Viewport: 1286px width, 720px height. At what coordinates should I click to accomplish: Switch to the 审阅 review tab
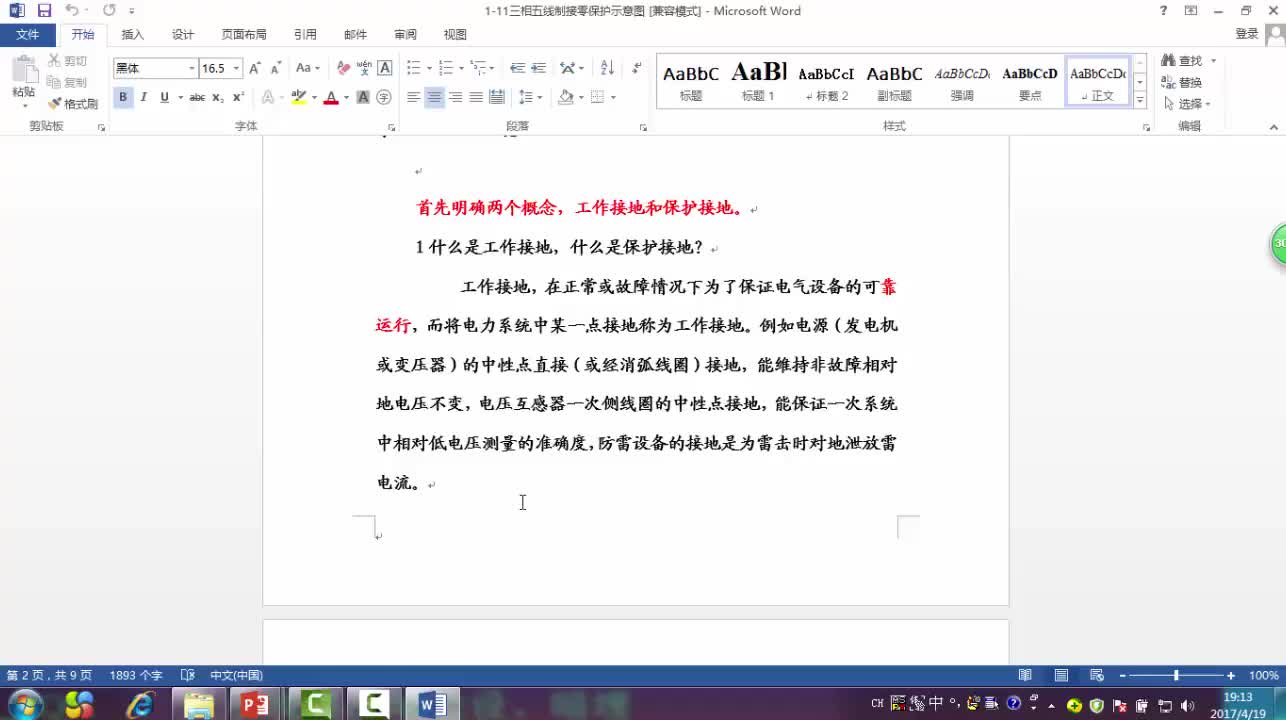pos(405,34)
